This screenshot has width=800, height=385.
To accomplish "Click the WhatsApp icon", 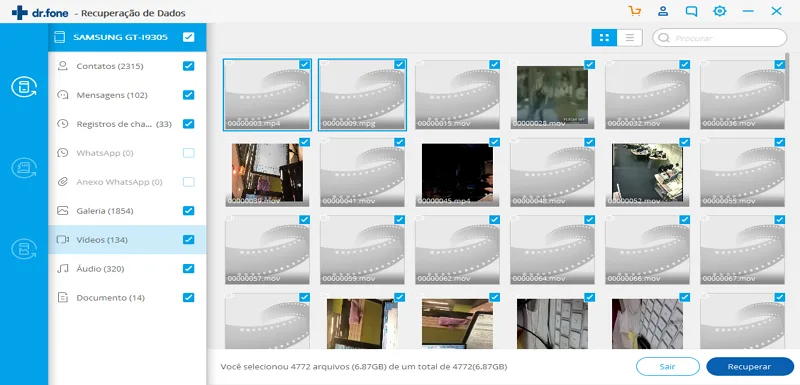I will tap(63, 153).
